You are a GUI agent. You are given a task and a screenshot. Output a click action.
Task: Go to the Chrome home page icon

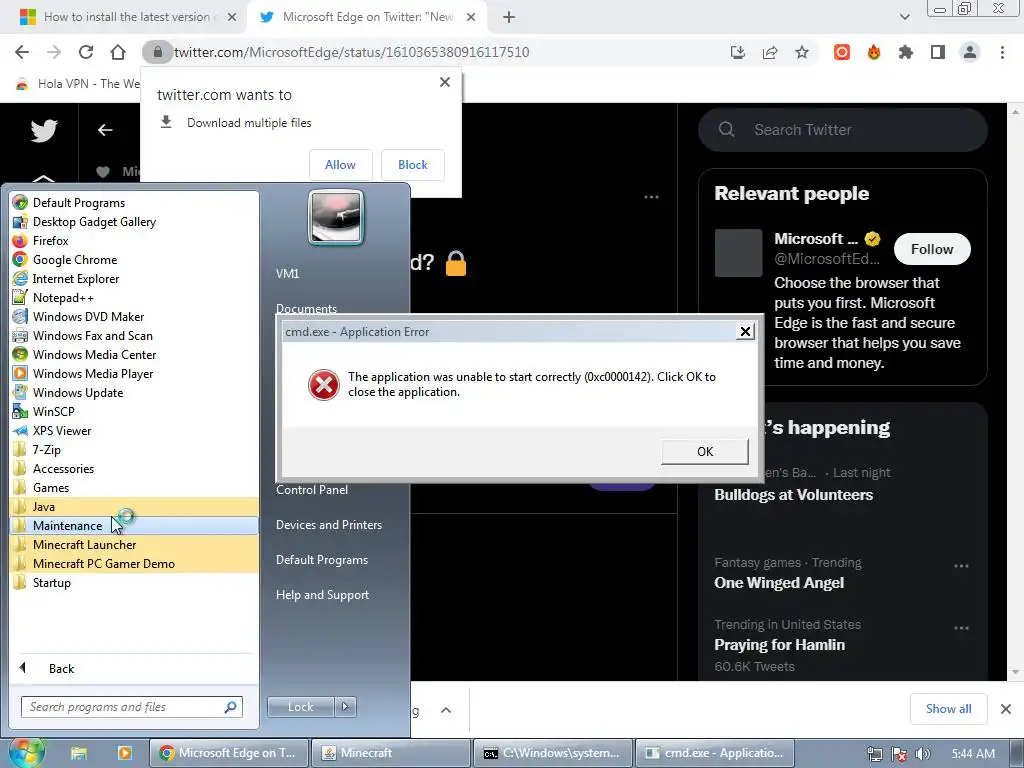(118, 52)
